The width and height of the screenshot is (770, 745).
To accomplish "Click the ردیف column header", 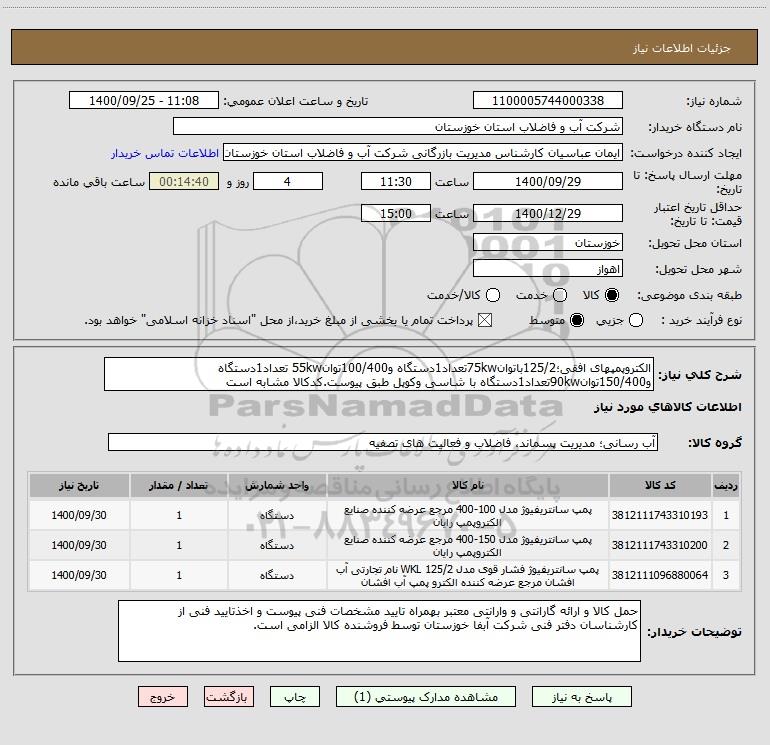I will (726, 485).
